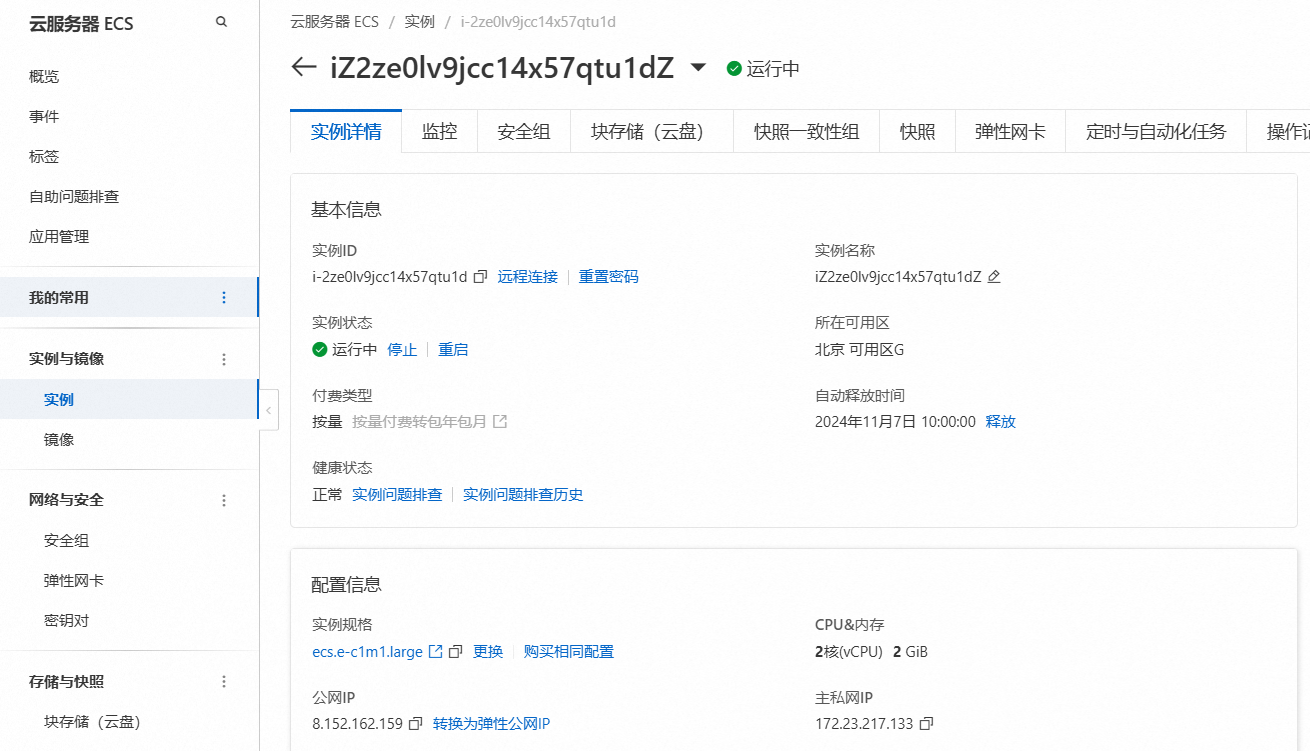Click 按量付费转包年包月 link
The width and height of the screenshot is (1310, 751).
(x=419, y=422)
